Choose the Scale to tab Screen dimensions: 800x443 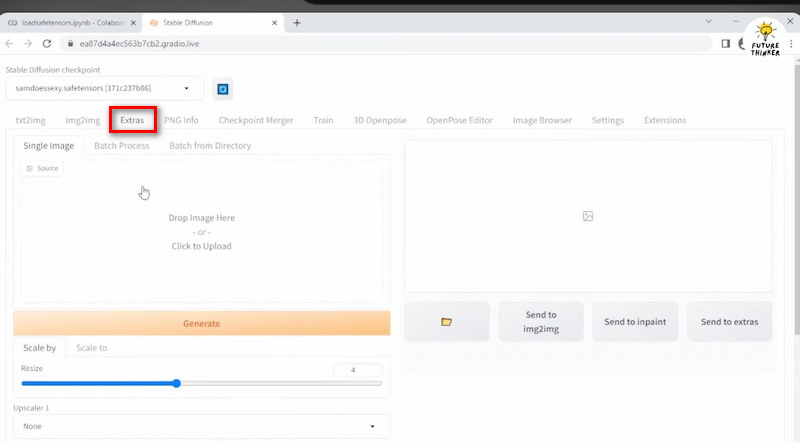coord(92,348)
